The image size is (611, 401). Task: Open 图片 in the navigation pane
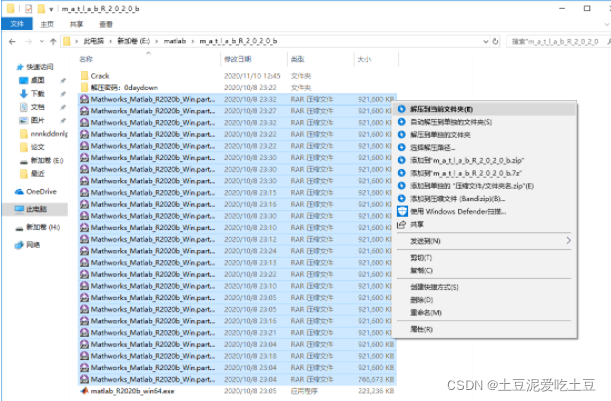pos(37,120)
